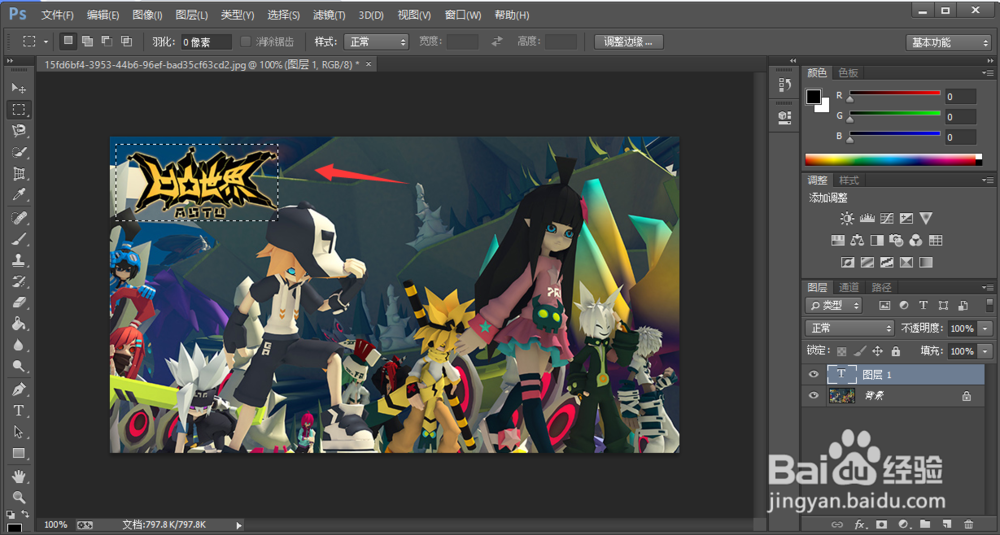The width and height of the screenshot is (1000, 535).
Task: Open the Layers panel flyout menu
Action: point(987,288)
